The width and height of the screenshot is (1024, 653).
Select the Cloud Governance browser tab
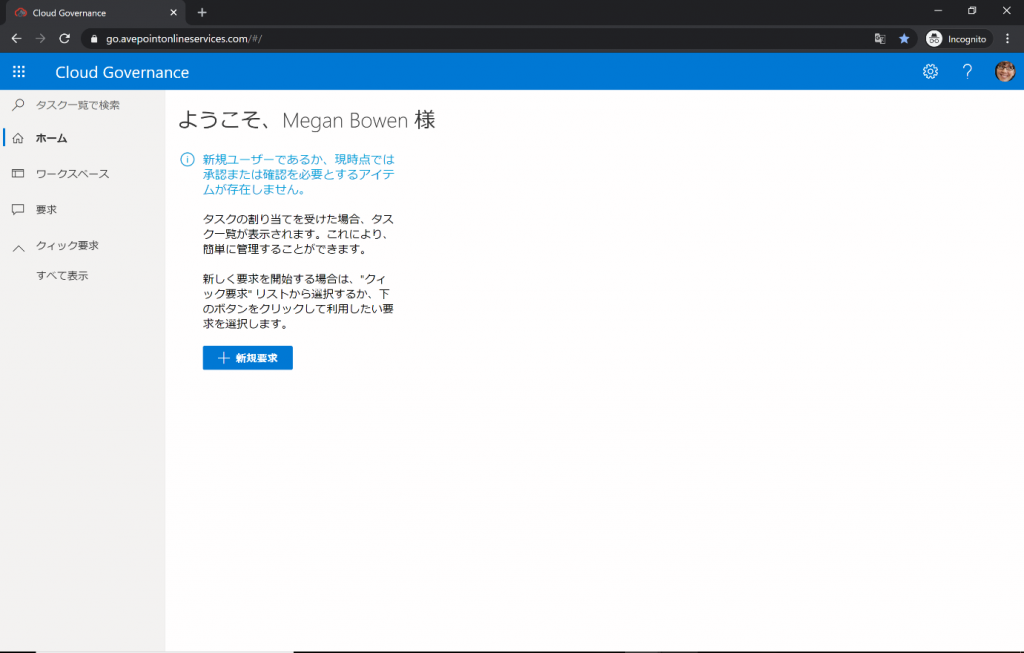[x=95, y=13]
